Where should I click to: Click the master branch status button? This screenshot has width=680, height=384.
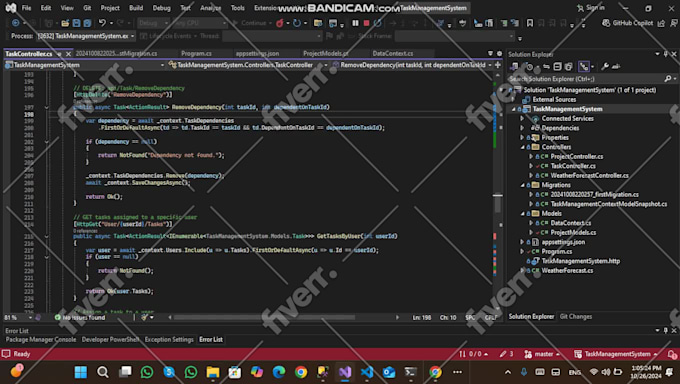(542, 354)
